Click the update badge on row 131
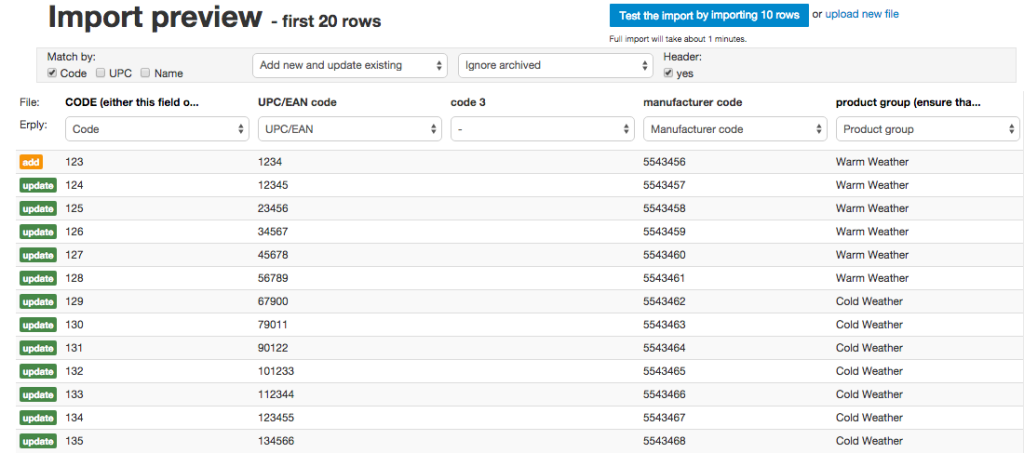The width and height of the screenshot is (1024, 453). pyautogui.click(x=38, y=349)
